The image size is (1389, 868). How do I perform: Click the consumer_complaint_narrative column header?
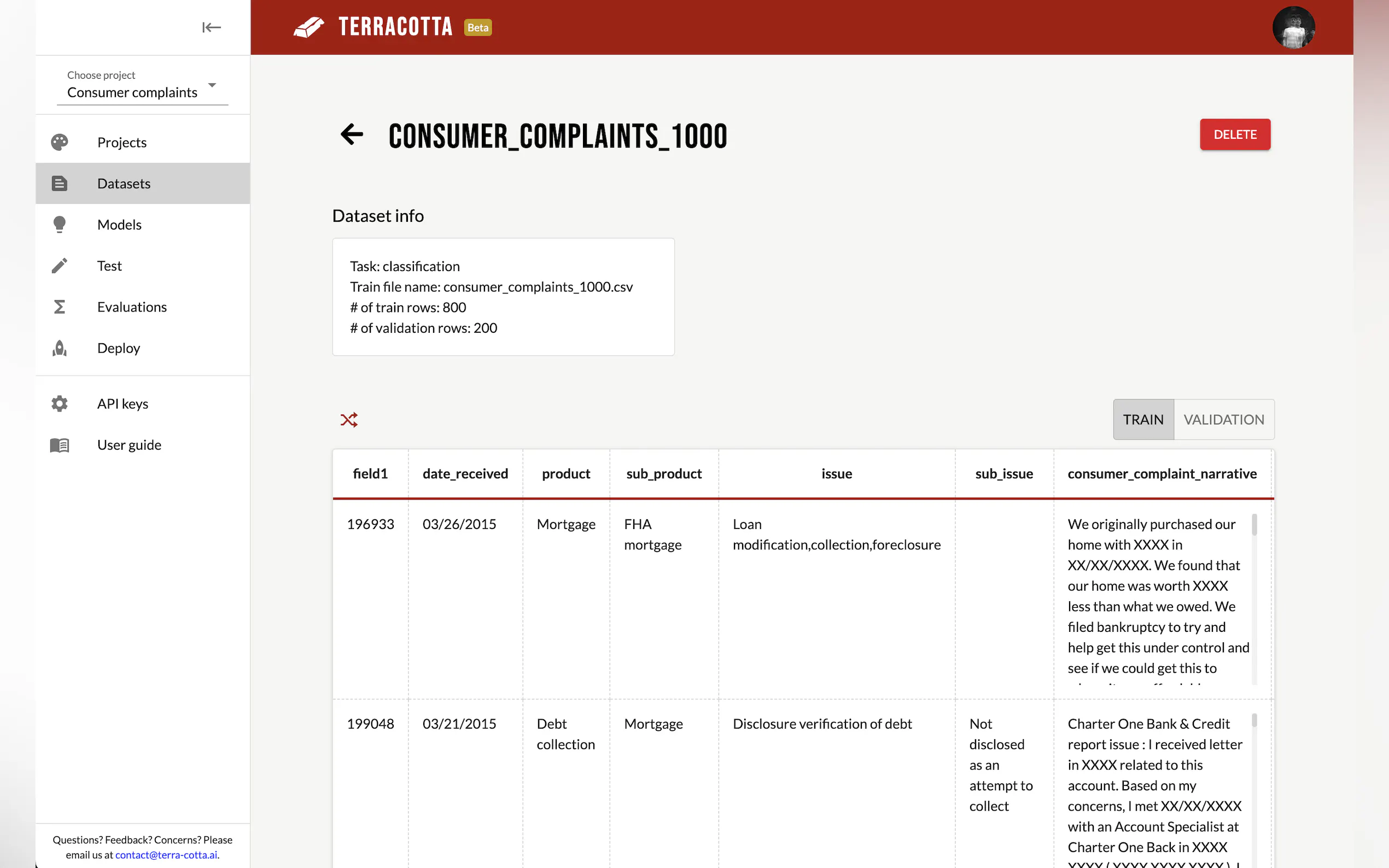pyautogui.click(x=1162, y=473)
